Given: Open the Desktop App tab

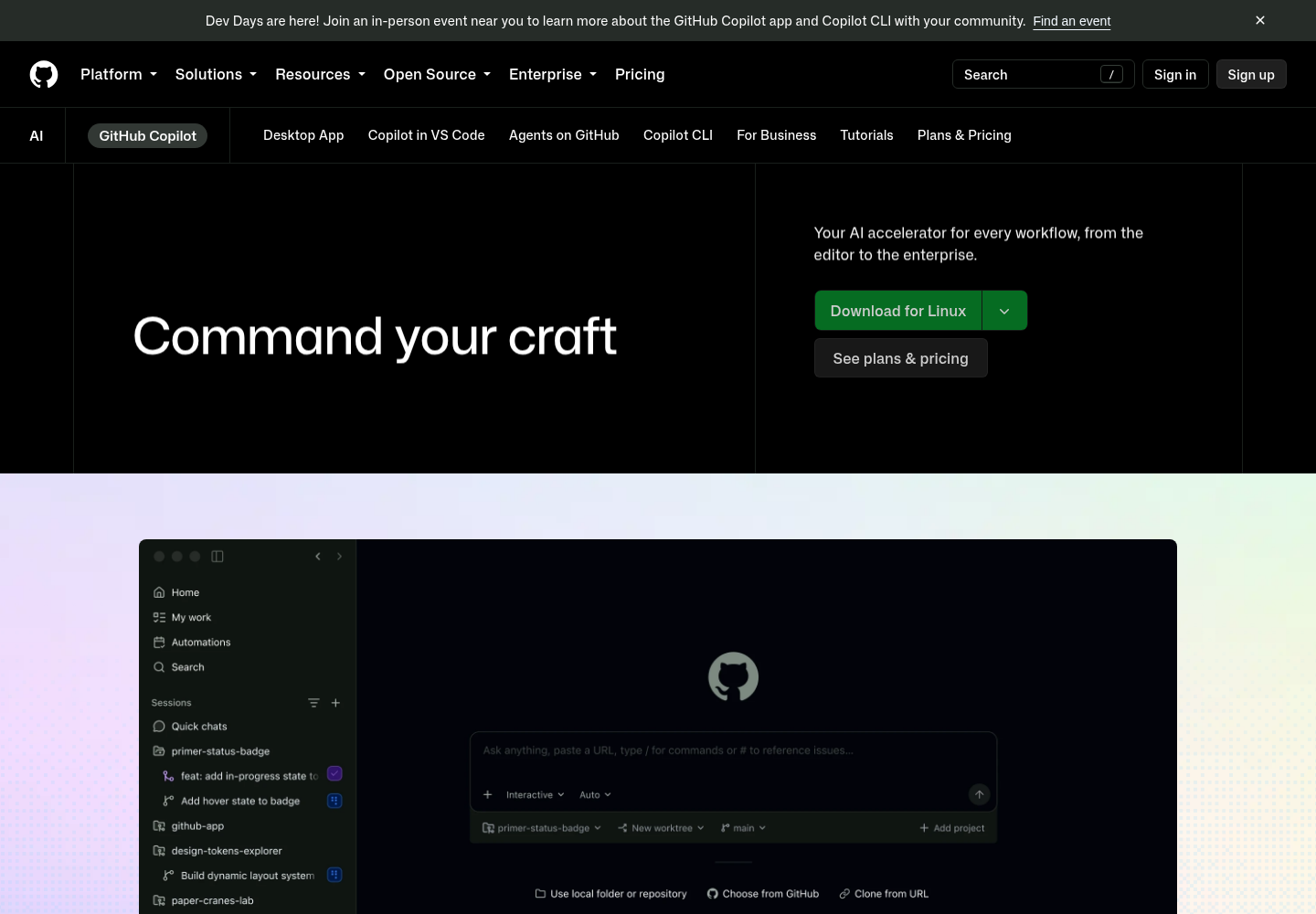Looking at the screenshot, I should click(303, 135).
